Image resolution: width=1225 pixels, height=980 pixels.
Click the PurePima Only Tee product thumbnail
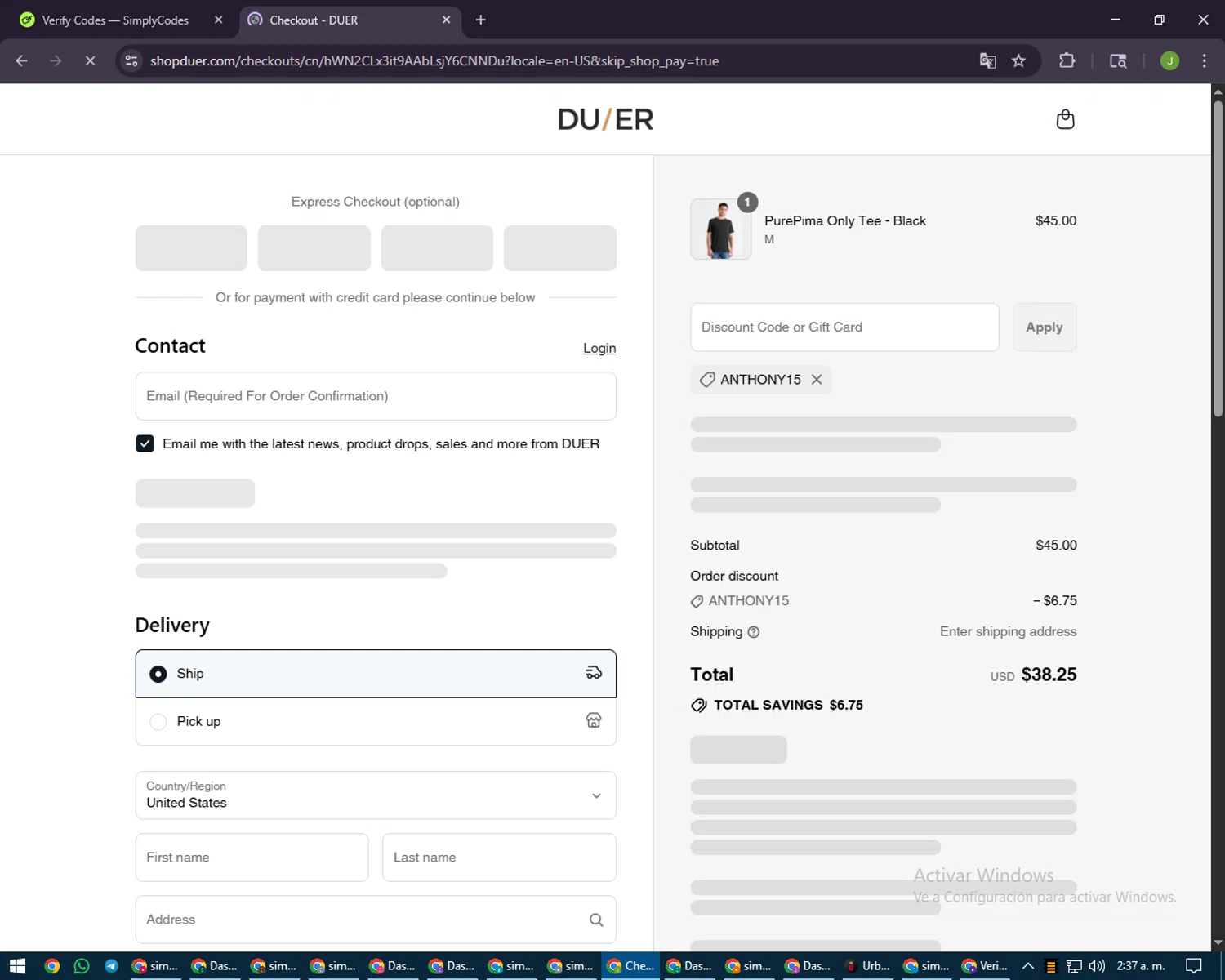[x=720, y=229]
